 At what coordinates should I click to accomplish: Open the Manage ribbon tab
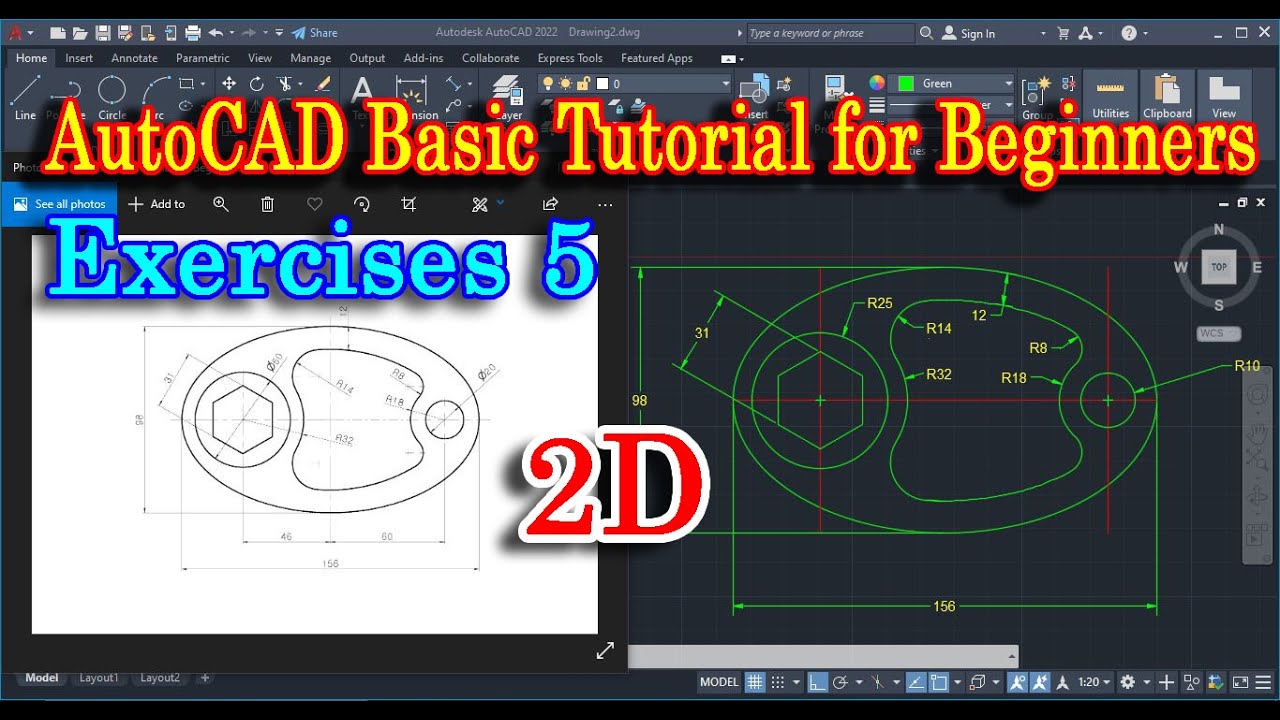coord(310,58)
